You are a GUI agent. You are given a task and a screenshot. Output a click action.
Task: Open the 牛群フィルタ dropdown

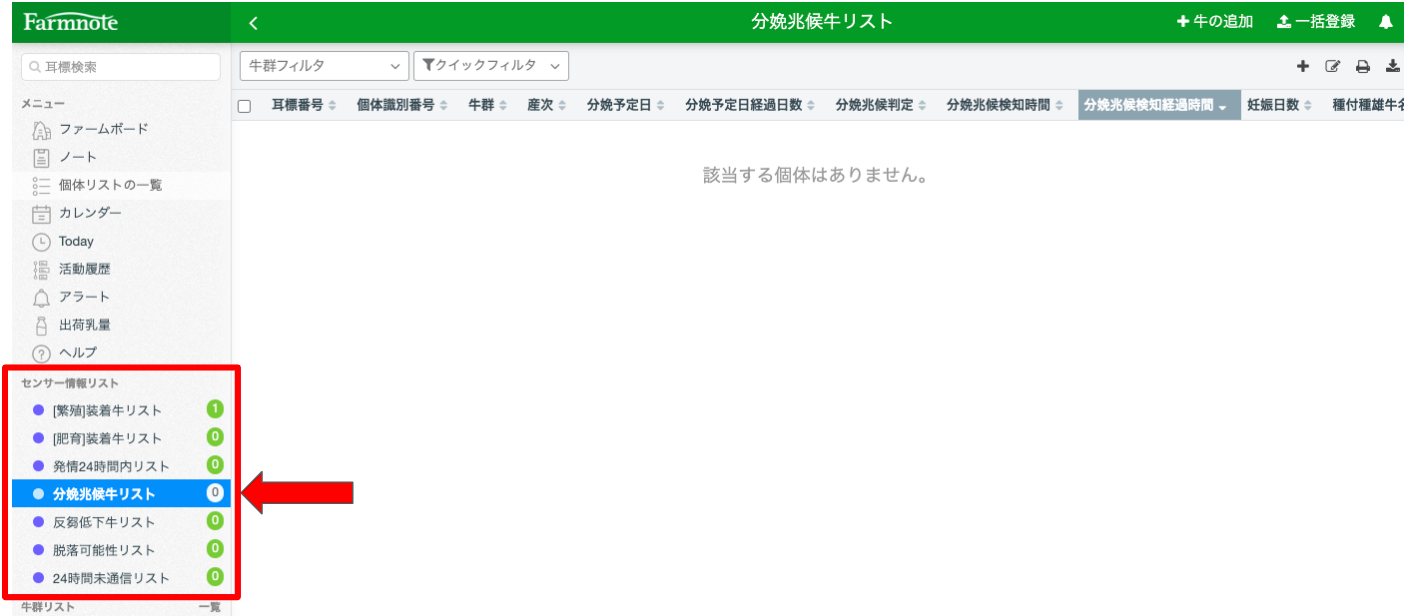(x=324, y=66)
